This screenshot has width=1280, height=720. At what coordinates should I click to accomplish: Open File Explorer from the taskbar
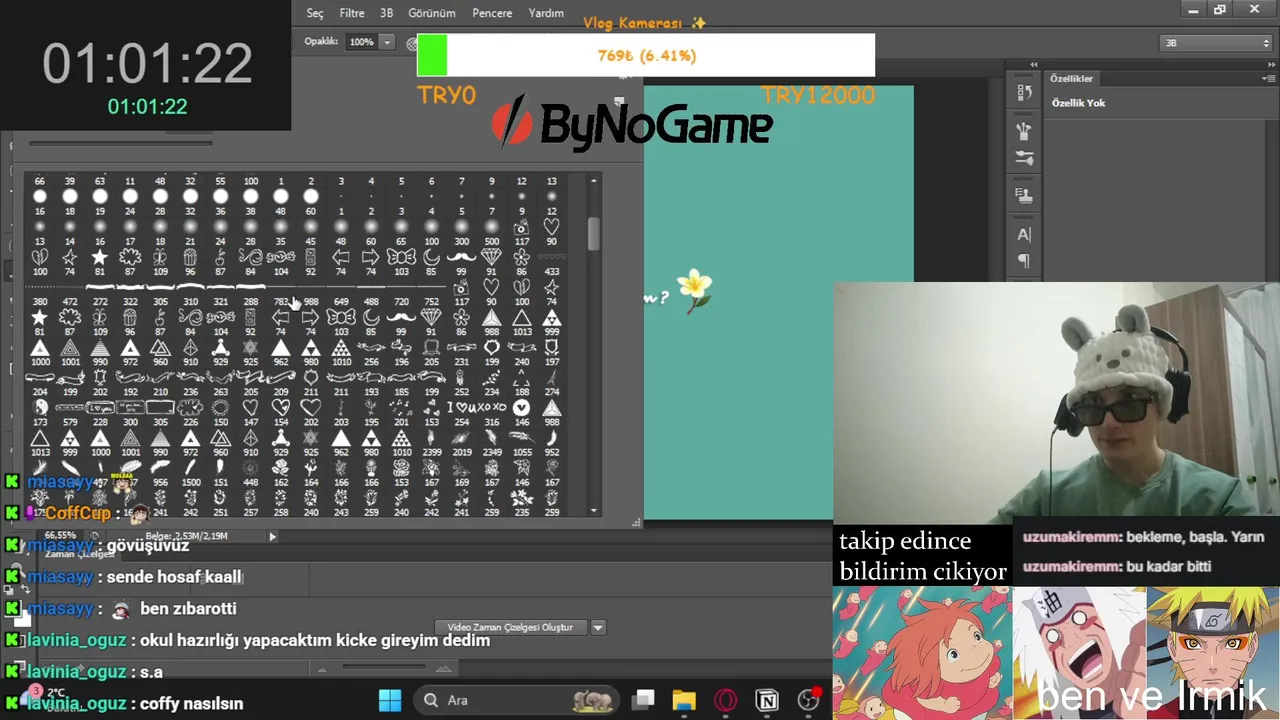coord(684,700)
